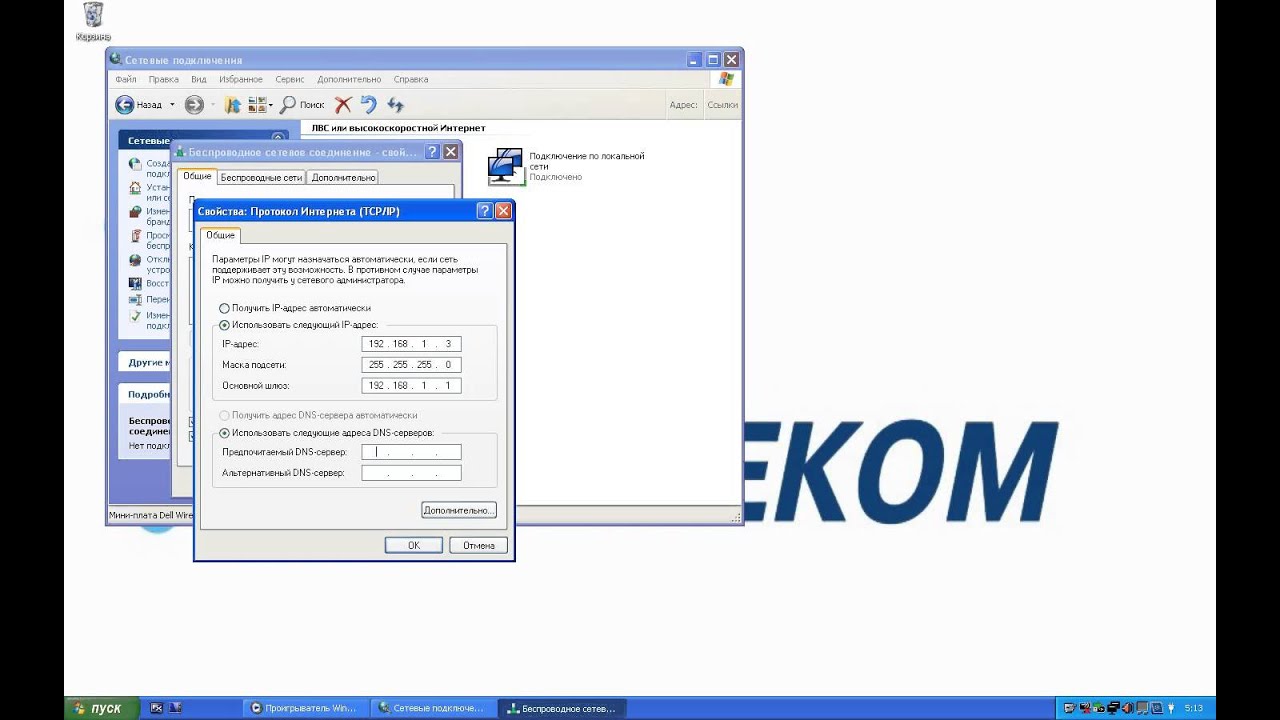Click the Основной шлюз input field
Image resolution: width=1280 pixels, height=720 pixels.
pyautogui.click(x=411, y=386)
